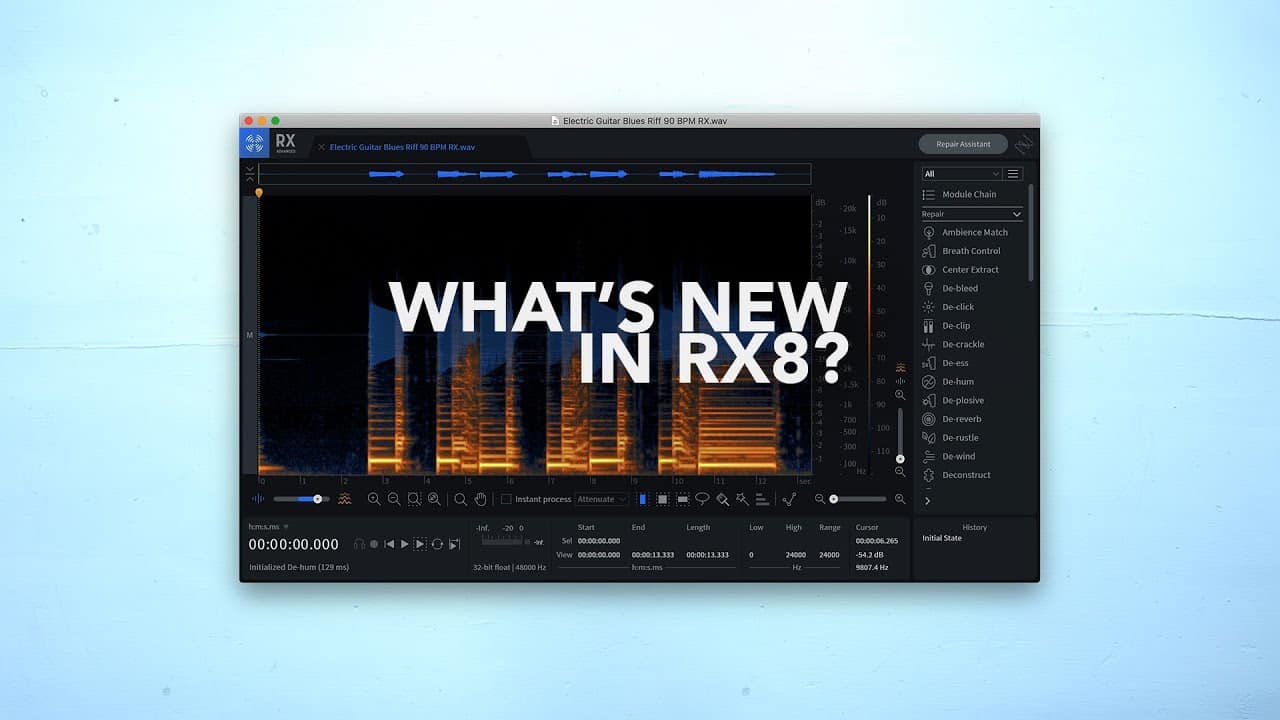The width and height of the screenshot is (1280, 720).
Task: Click the module list scrollbar
Action: click(1031, 232)
